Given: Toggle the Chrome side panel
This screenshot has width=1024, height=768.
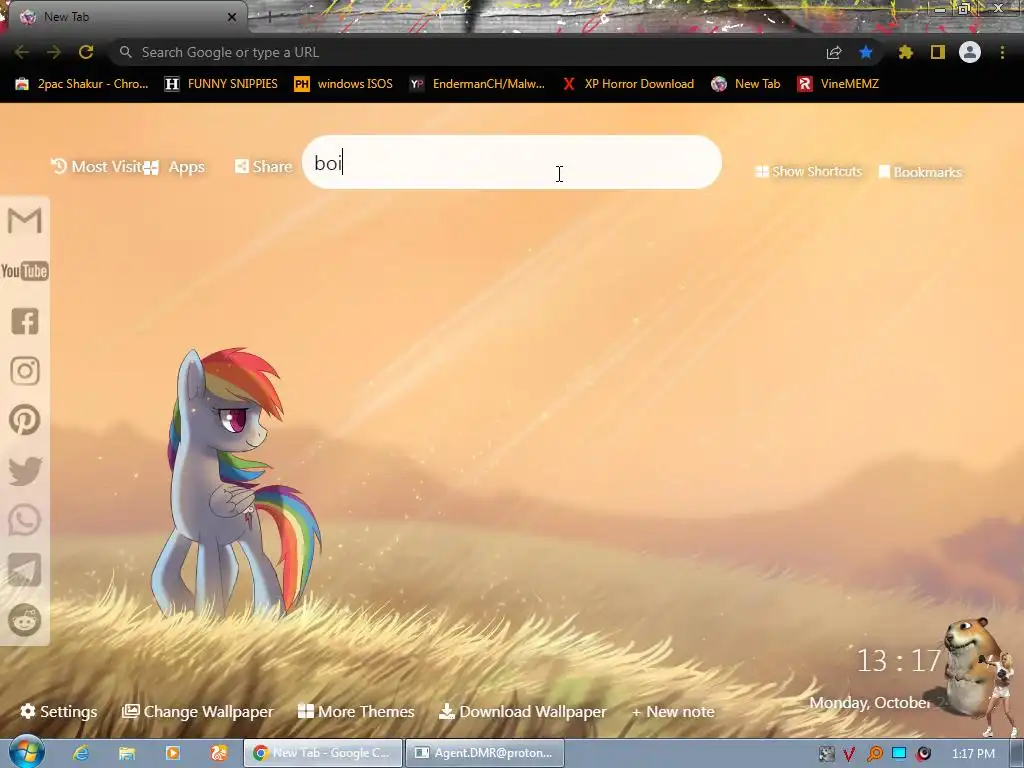Looking at the screenshot, I should point(938,52).
